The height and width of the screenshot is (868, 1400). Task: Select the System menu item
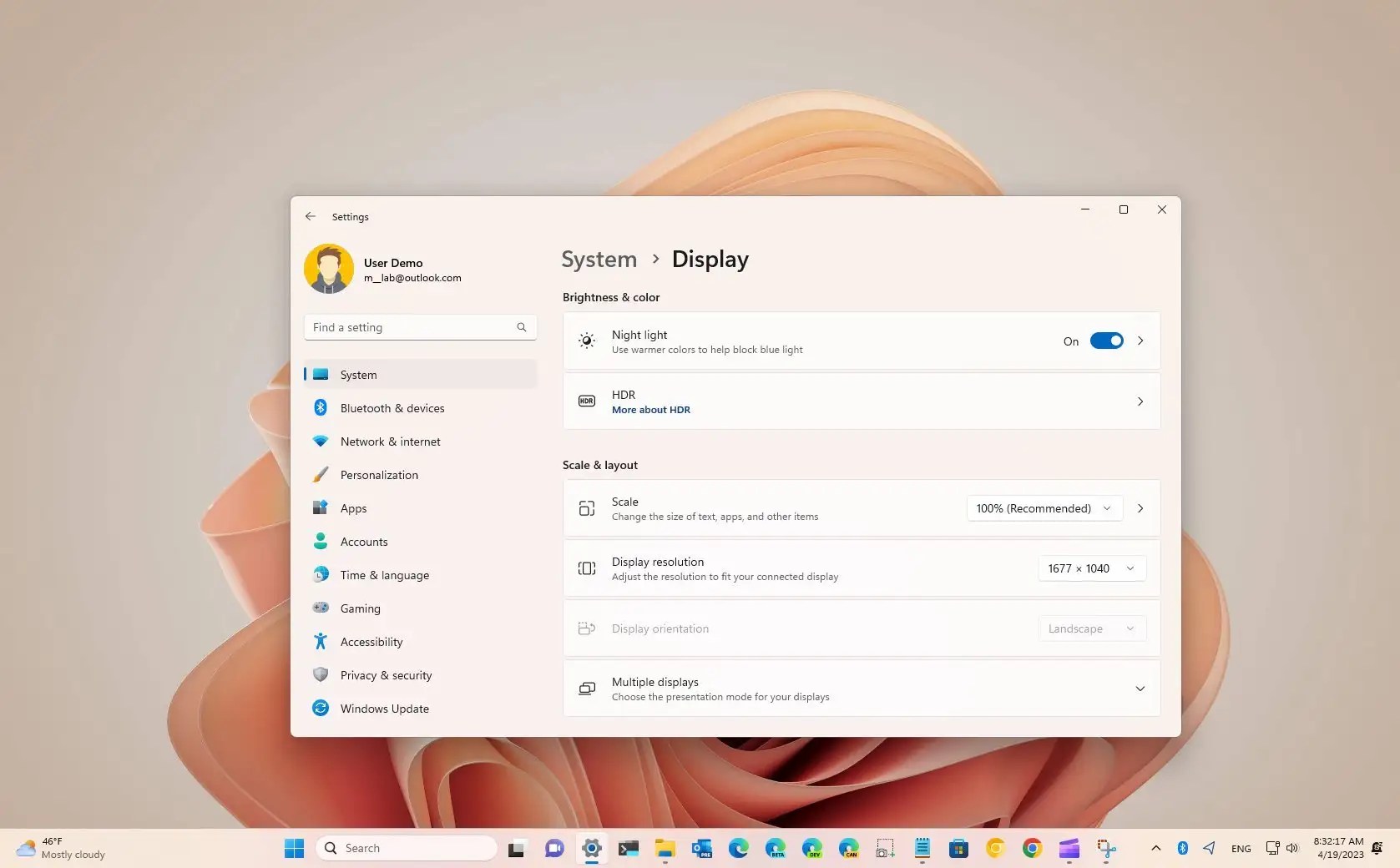click(357, 374)
